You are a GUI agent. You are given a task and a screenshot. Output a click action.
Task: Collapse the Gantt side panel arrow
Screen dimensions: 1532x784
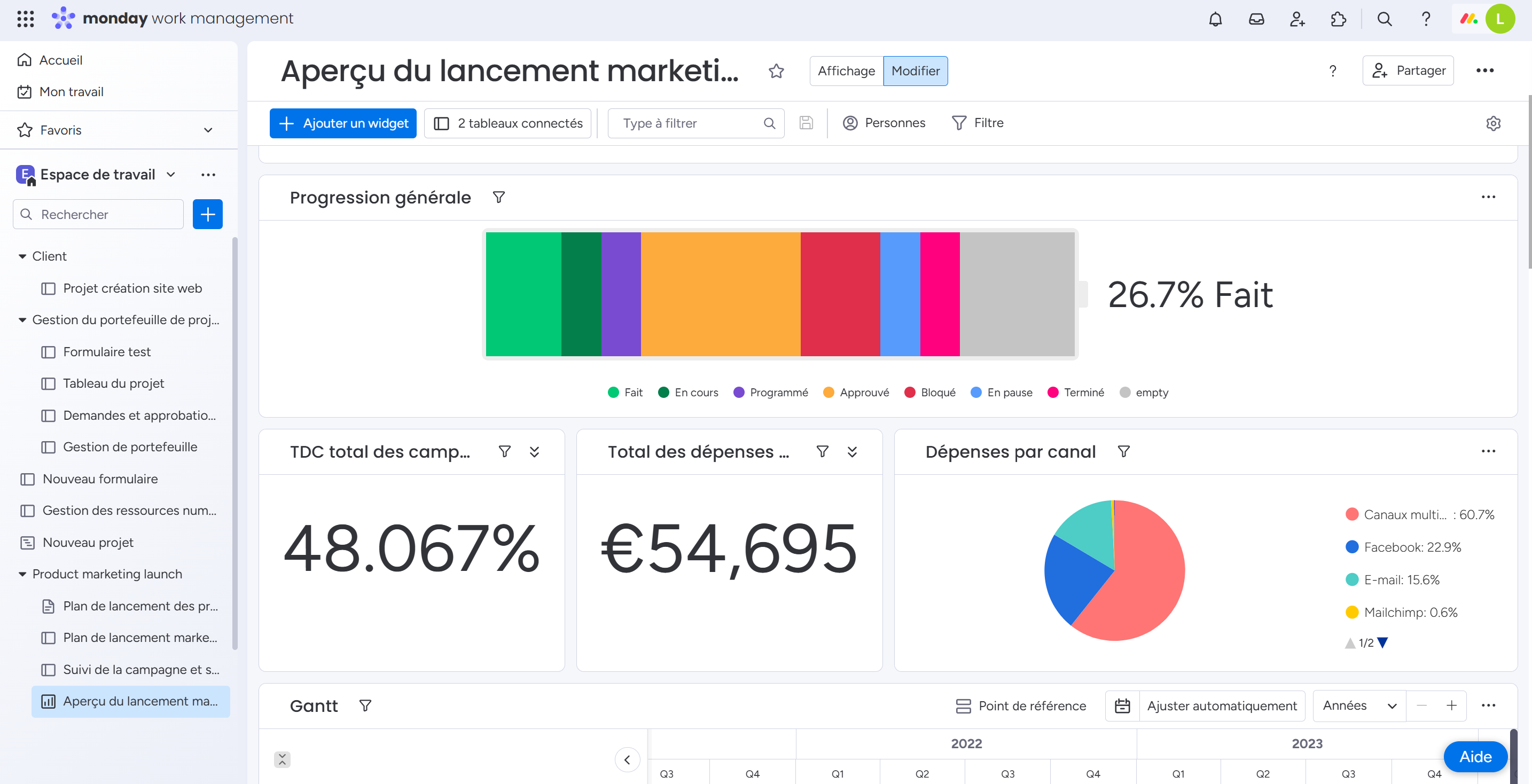click(627, 759)
